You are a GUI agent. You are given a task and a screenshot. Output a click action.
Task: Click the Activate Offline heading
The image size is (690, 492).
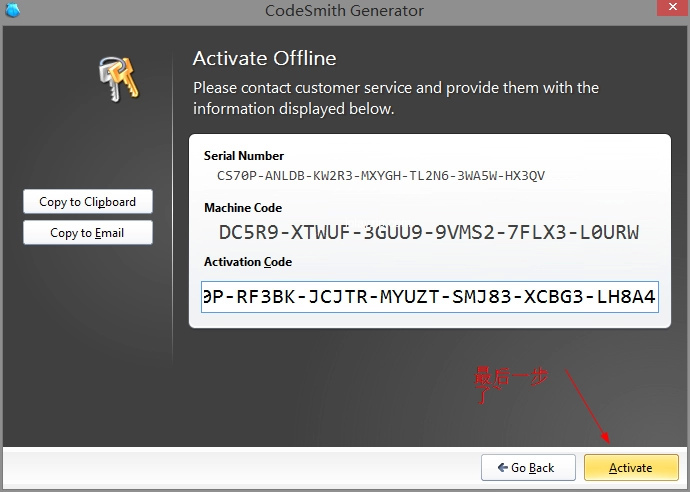[264, 59]
